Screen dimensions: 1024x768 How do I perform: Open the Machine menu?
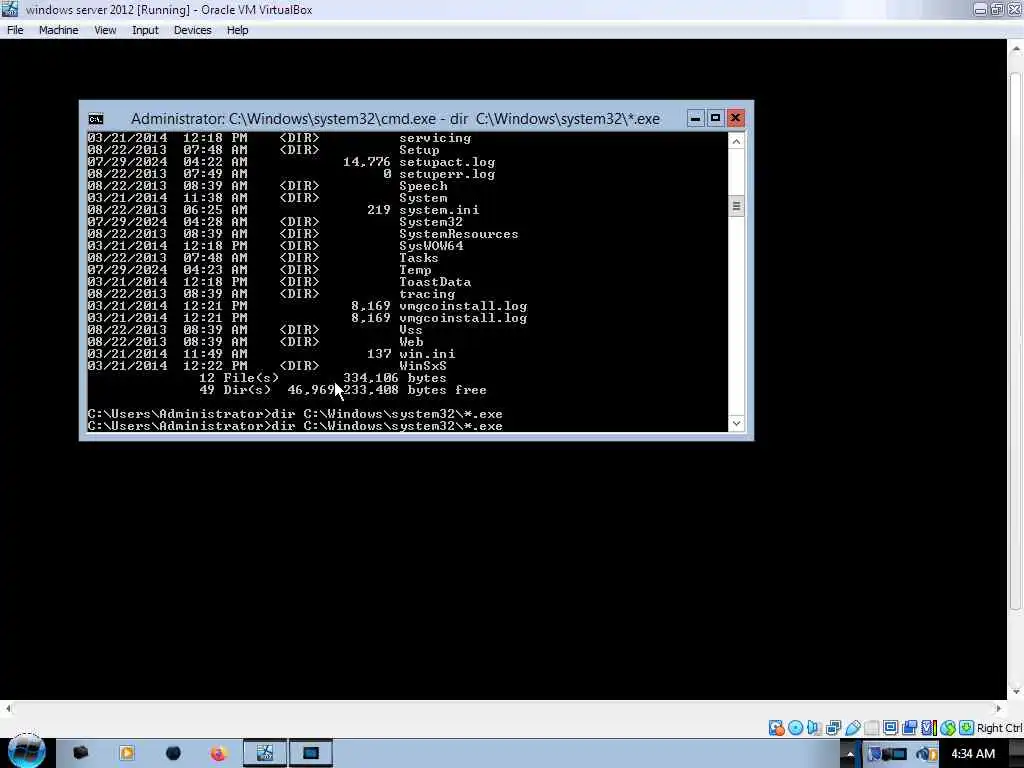coord(58,30)
